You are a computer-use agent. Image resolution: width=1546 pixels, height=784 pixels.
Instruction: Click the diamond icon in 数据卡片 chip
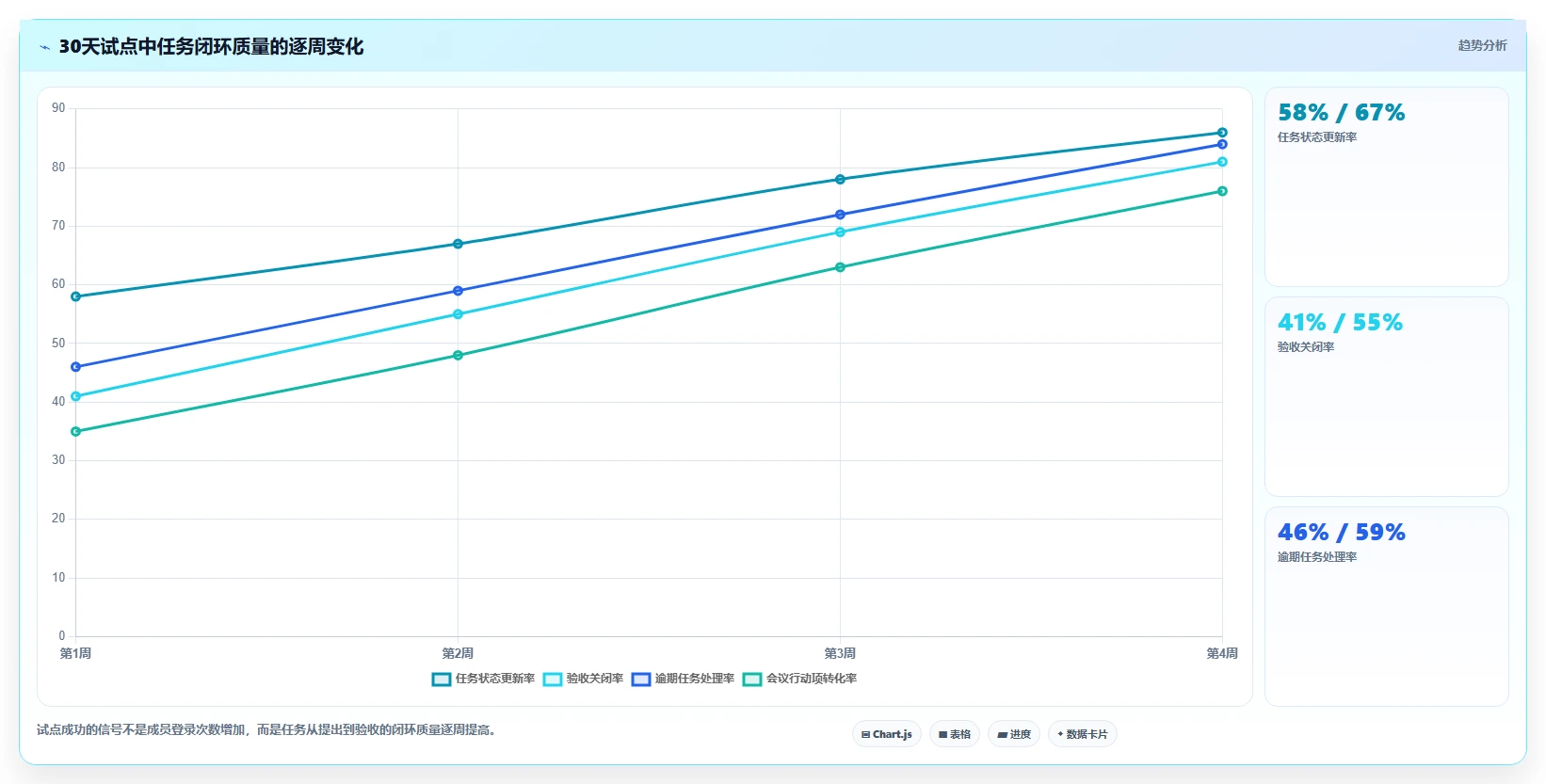pos(1060,734)
